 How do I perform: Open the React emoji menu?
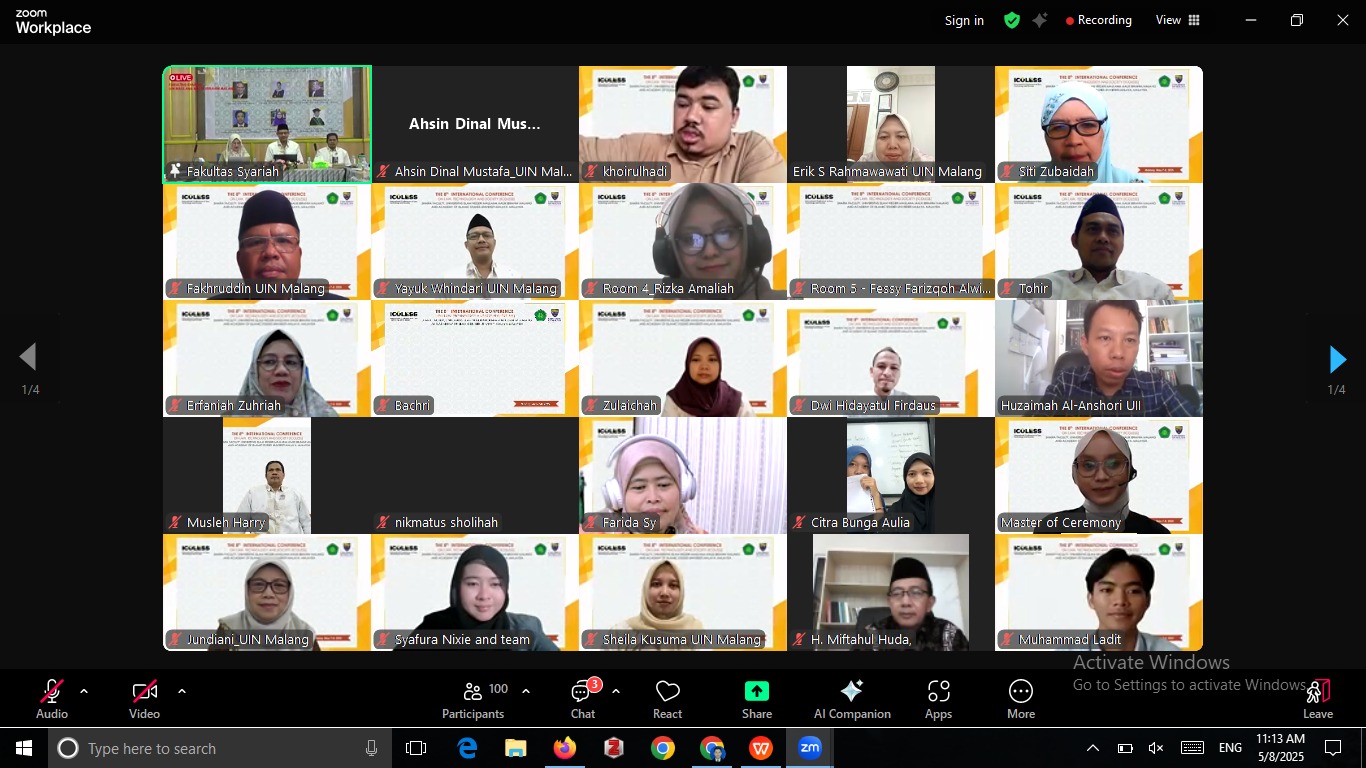tap(667, 699)
